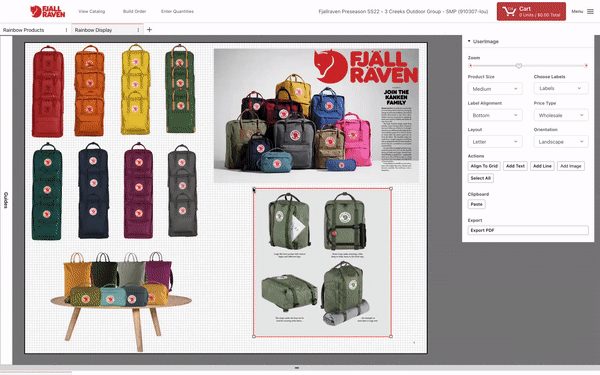Select the navy backpack stack image
Screen dimensions: 600x375
pos(93,191)
